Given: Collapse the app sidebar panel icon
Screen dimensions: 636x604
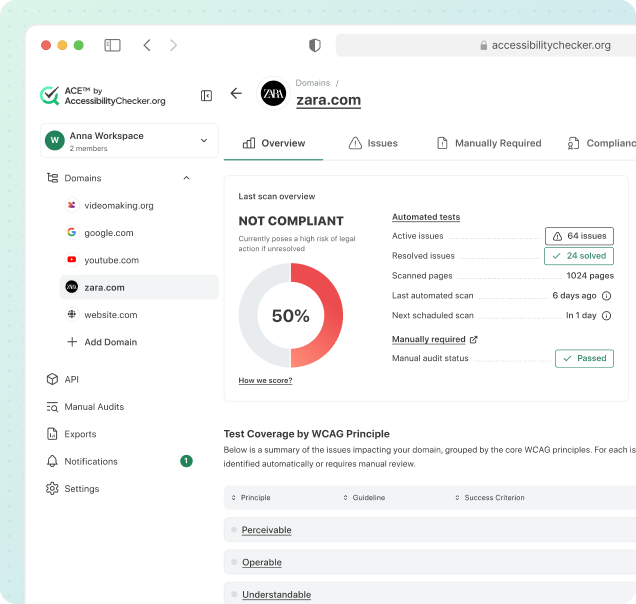Looking at the screenshot, I should (x=206, y=96).
